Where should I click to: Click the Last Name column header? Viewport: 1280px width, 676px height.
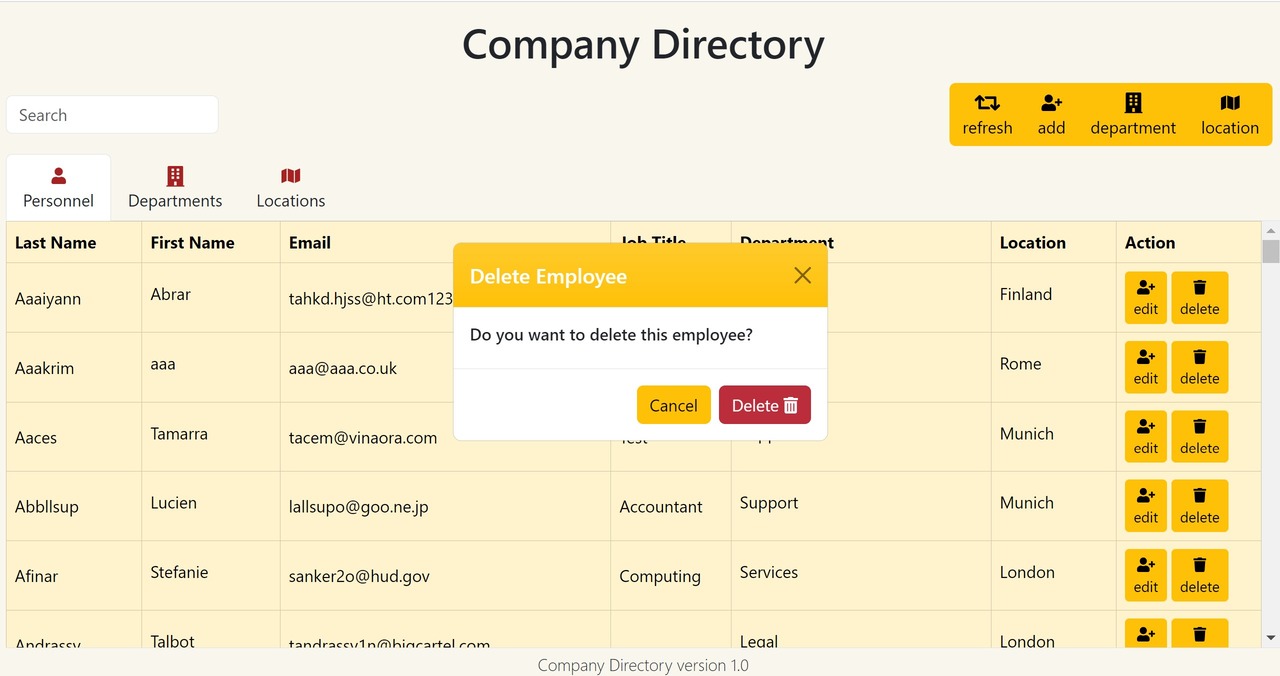56,243
